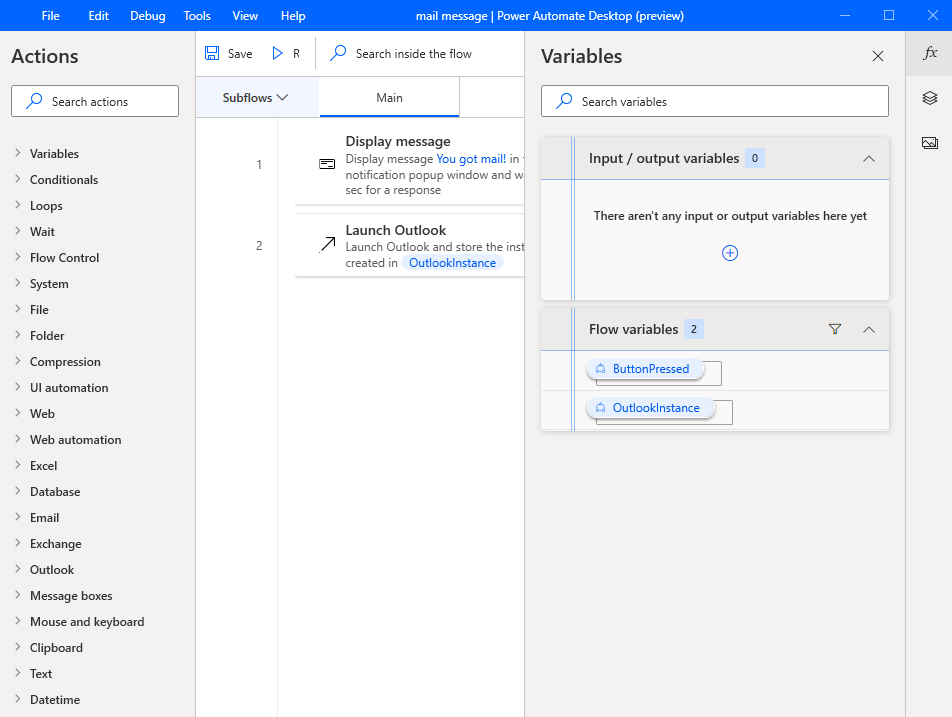Open the Edit menu
The height and width of the screenshot is (717, 952).
[98, 16]
